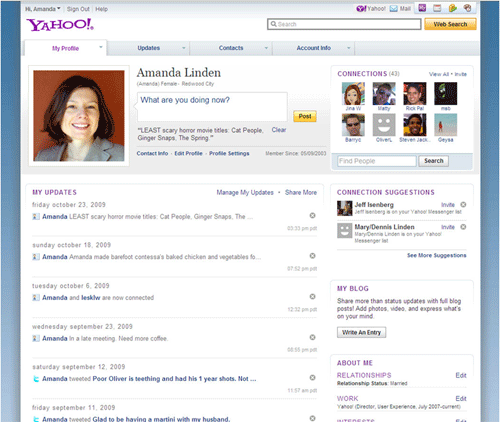
Task: Invite Mary/Dennis Linden to connect
Action: click(x=448, y=227)
